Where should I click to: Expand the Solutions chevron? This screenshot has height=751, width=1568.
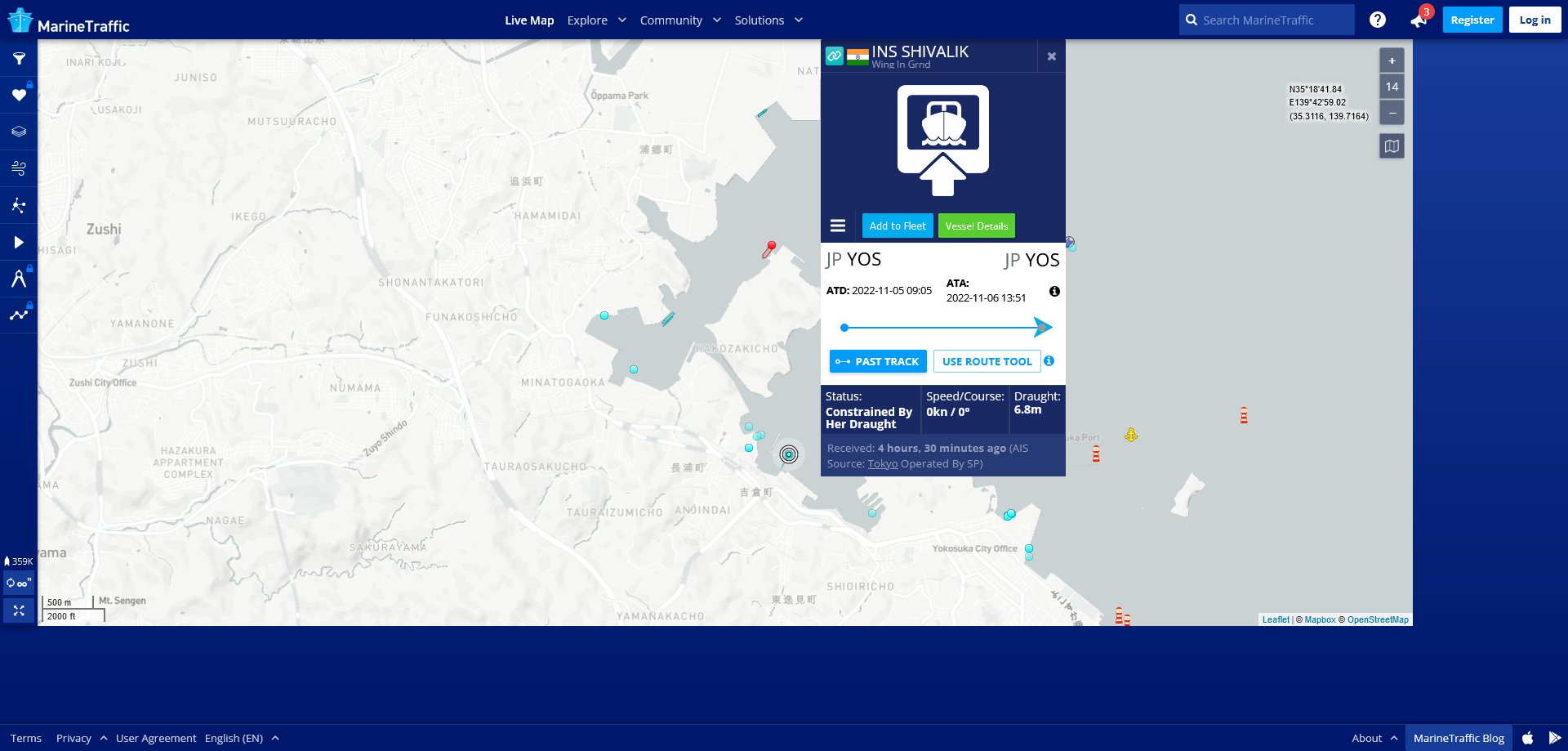point(799,20)
